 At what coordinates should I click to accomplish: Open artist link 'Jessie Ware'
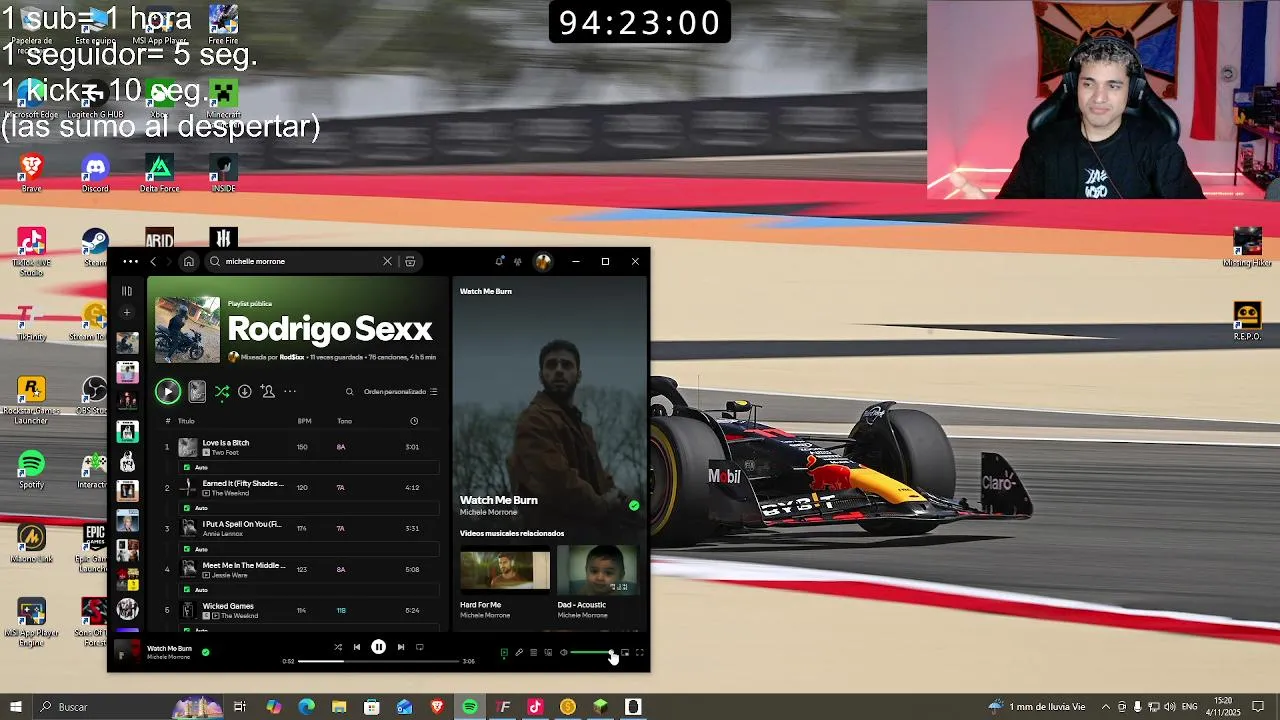click(x=229, y=575)
